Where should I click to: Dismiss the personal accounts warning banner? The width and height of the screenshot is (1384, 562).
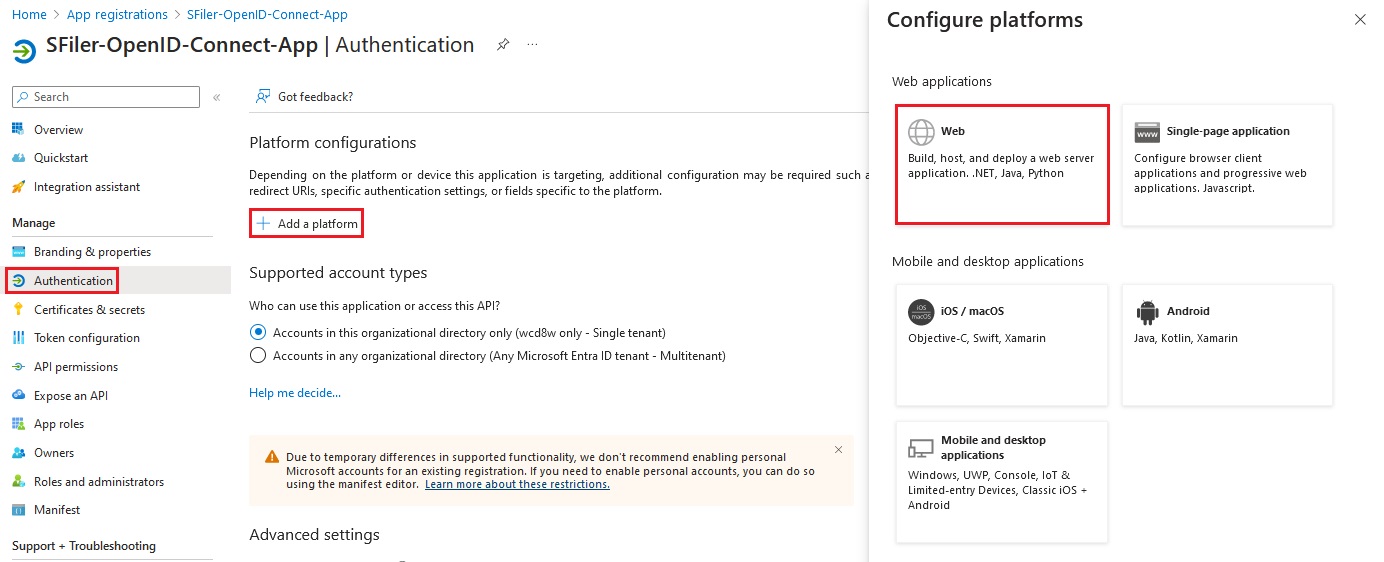tap(838, 450)
